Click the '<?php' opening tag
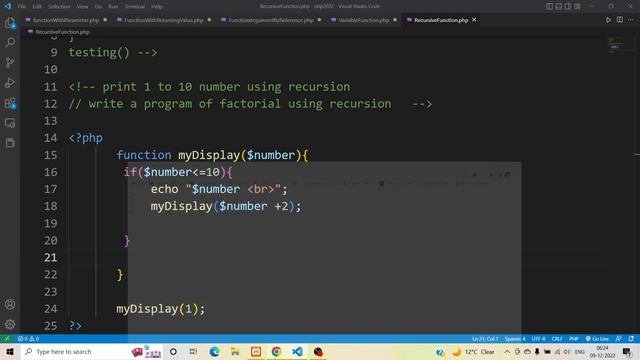640x360 pixels. [86, 138]
